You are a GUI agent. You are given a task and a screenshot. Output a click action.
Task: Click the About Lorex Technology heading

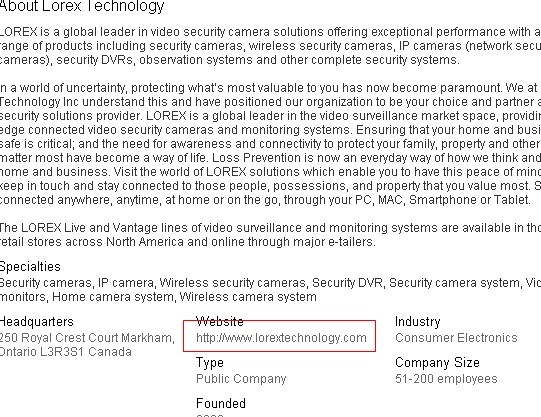pos(82,6)
